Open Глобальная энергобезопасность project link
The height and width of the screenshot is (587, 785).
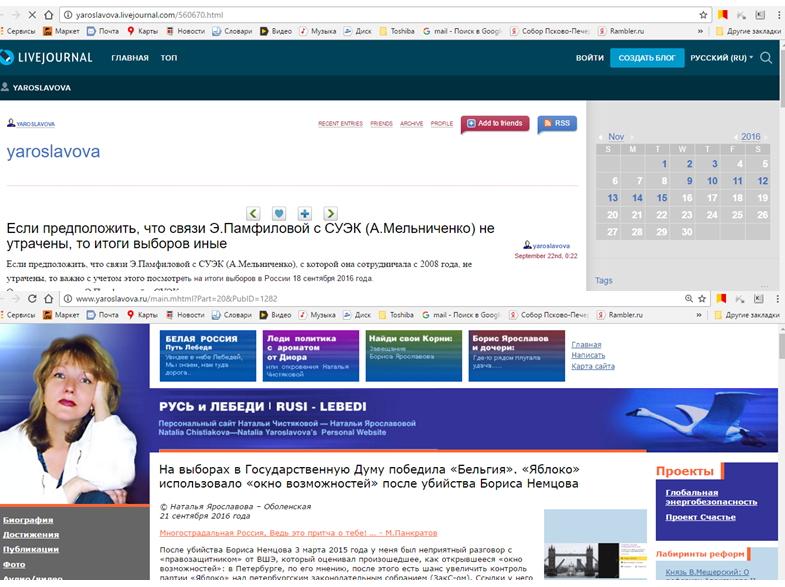(711, 497)
